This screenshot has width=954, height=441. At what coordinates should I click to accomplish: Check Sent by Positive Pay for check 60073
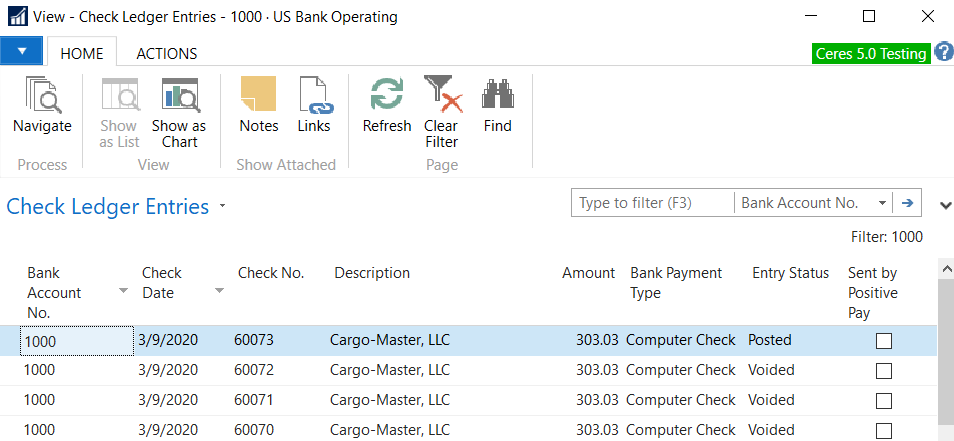click(883, 341)
